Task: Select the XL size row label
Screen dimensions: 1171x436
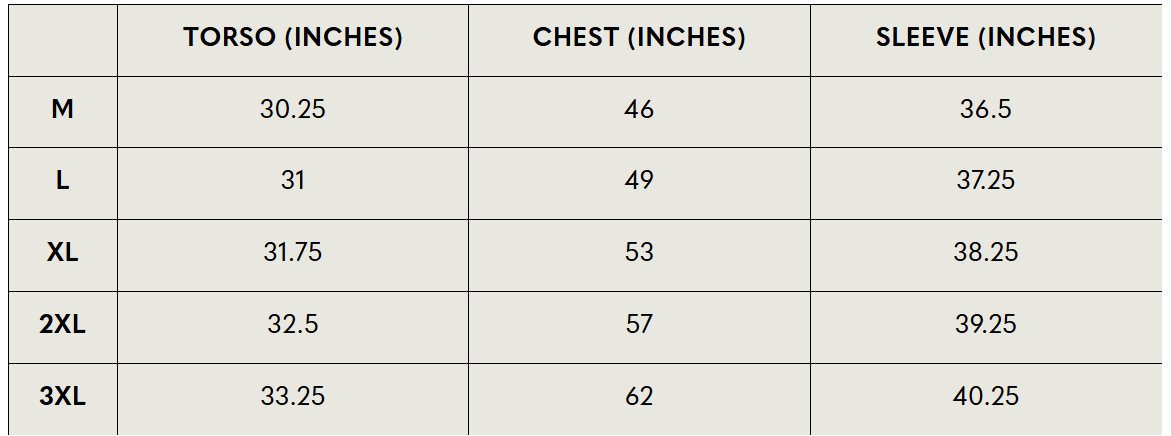Action: click(x=62, y=252)
